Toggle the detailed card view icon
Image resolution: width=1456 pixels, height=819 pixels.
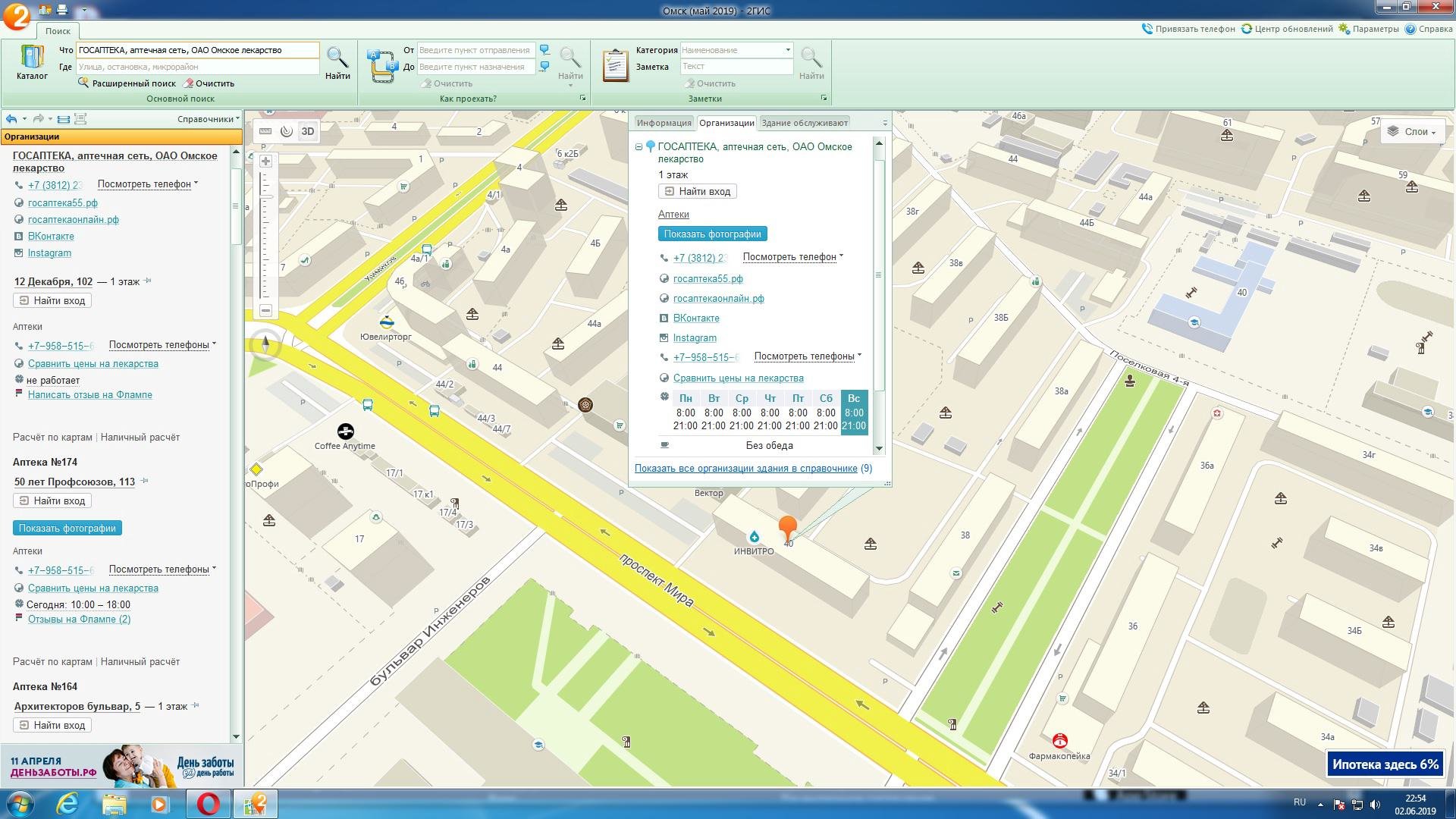point(80,119)
